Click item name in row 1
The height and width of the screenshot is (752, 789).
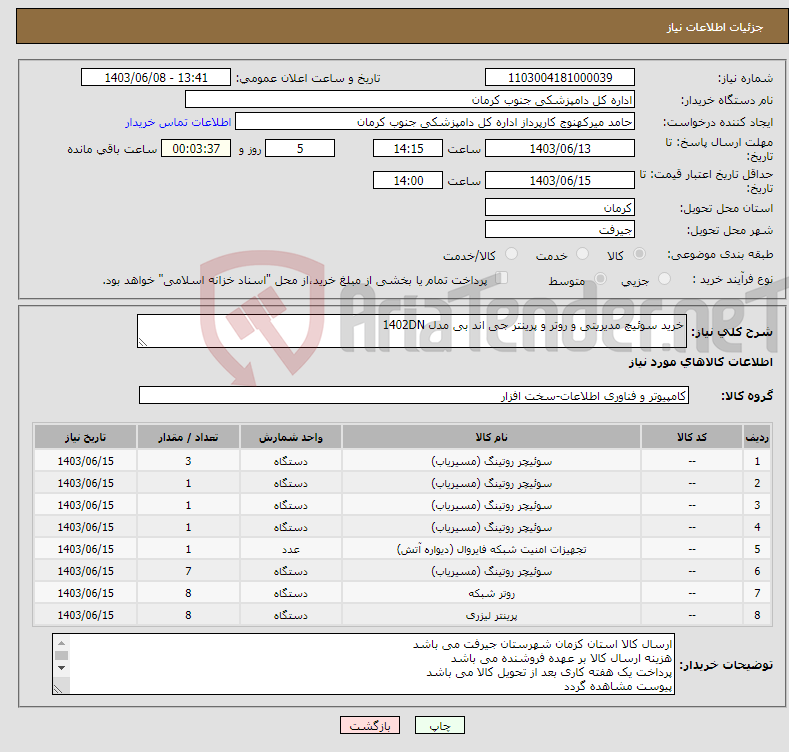point(491,461)
